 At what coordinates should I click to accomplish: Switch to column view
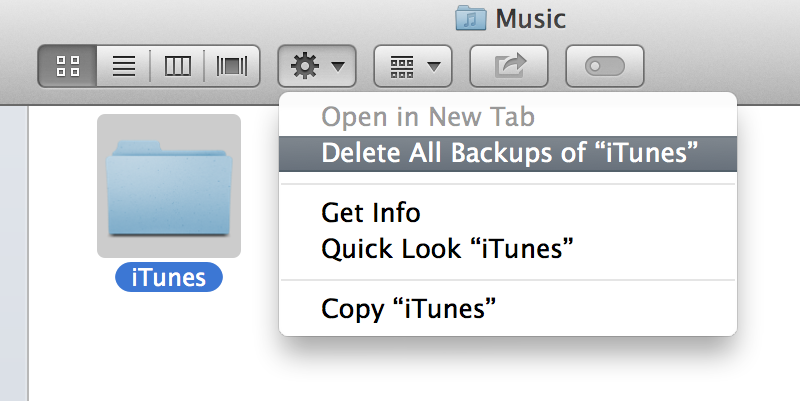click(178, 66)
